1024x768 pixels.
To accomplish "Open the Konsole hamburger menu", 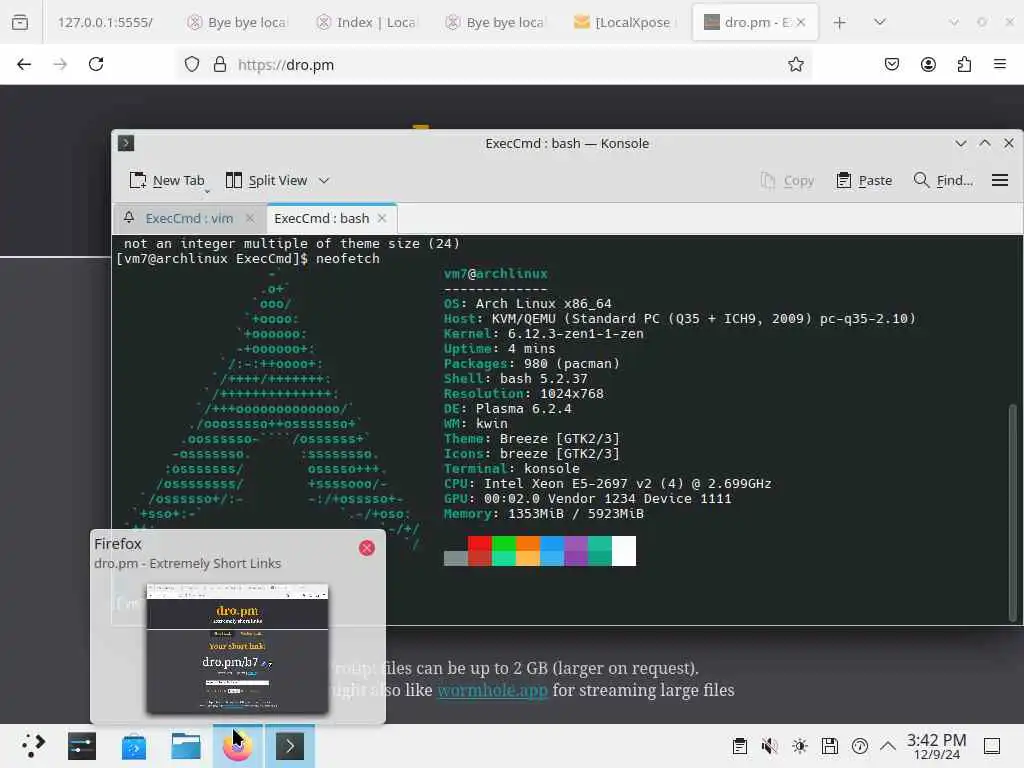I will tap(1000, 180).
